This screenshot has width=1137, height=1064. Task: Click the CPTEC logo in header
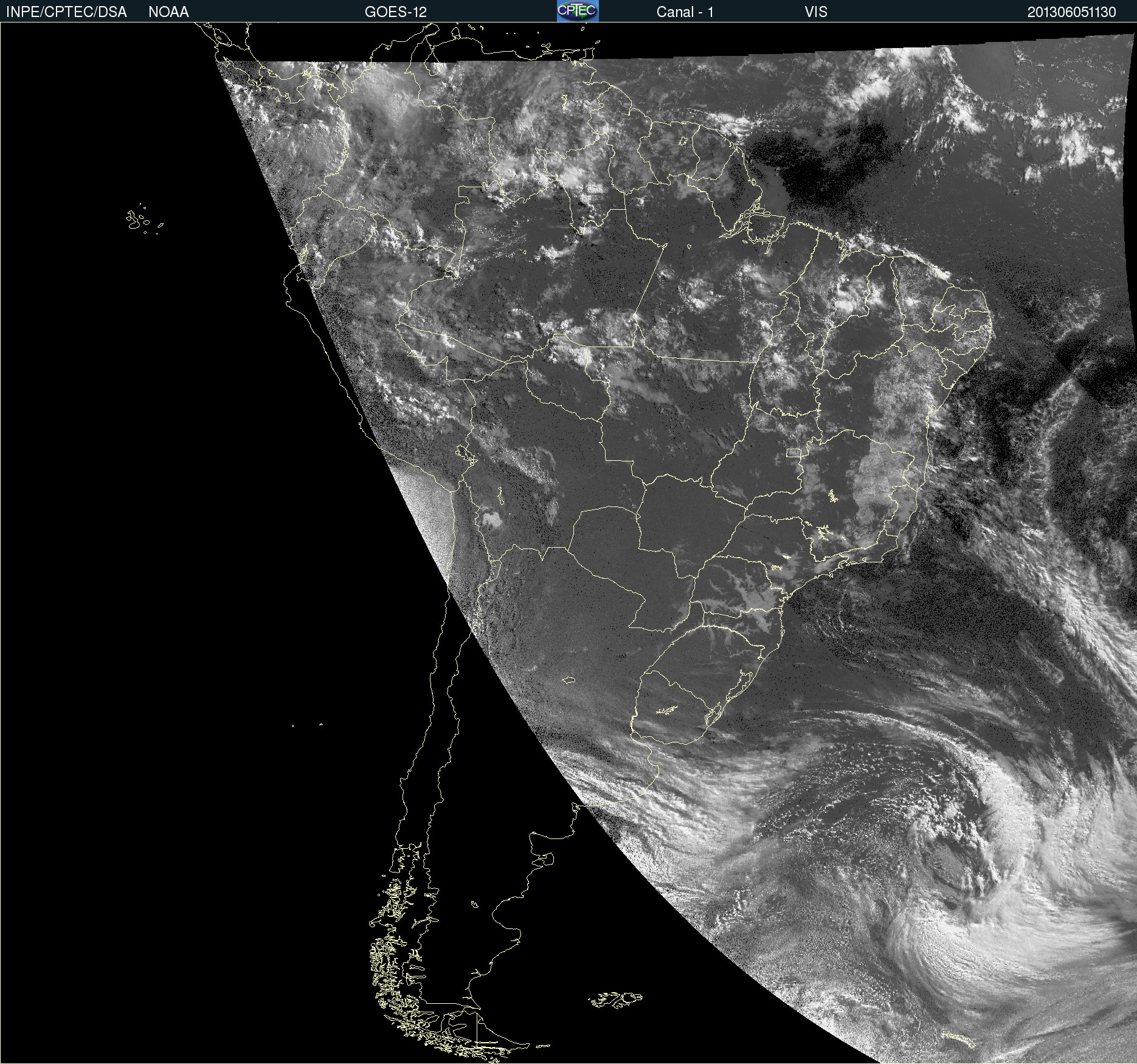coord(578,11)
